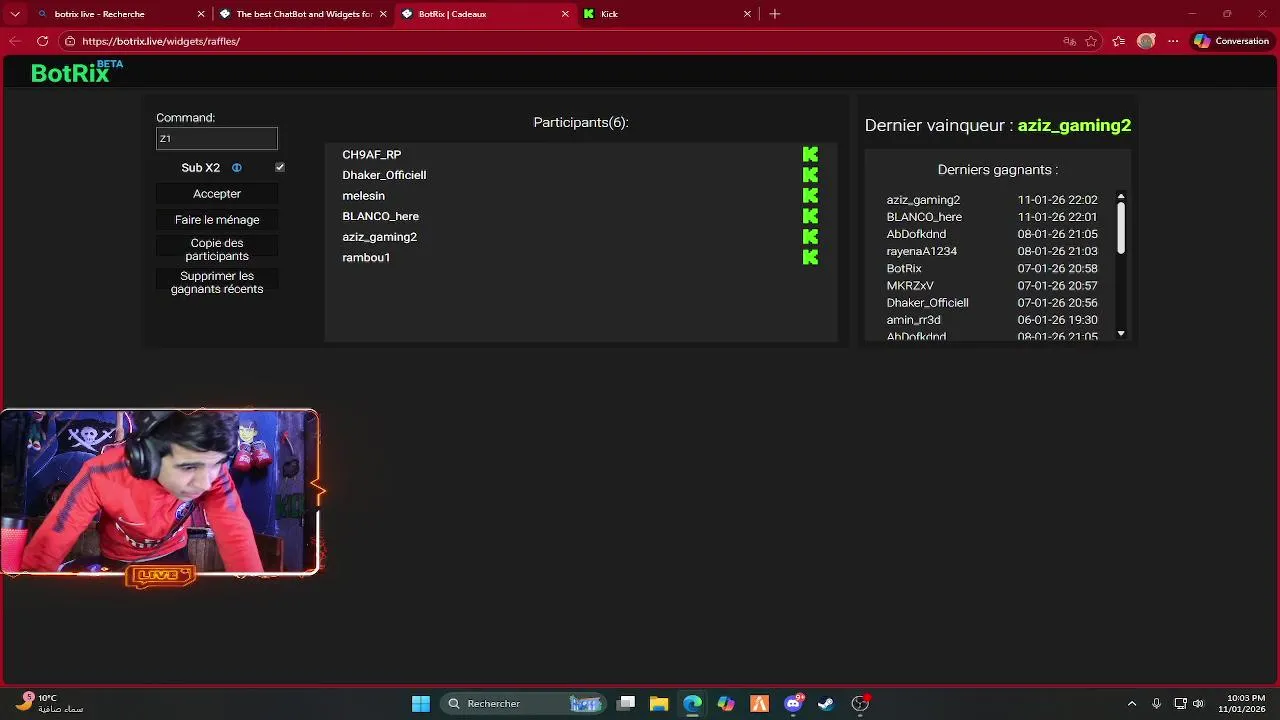
Task: Click the browser address bar URL
Action: [x=161, y=41]
